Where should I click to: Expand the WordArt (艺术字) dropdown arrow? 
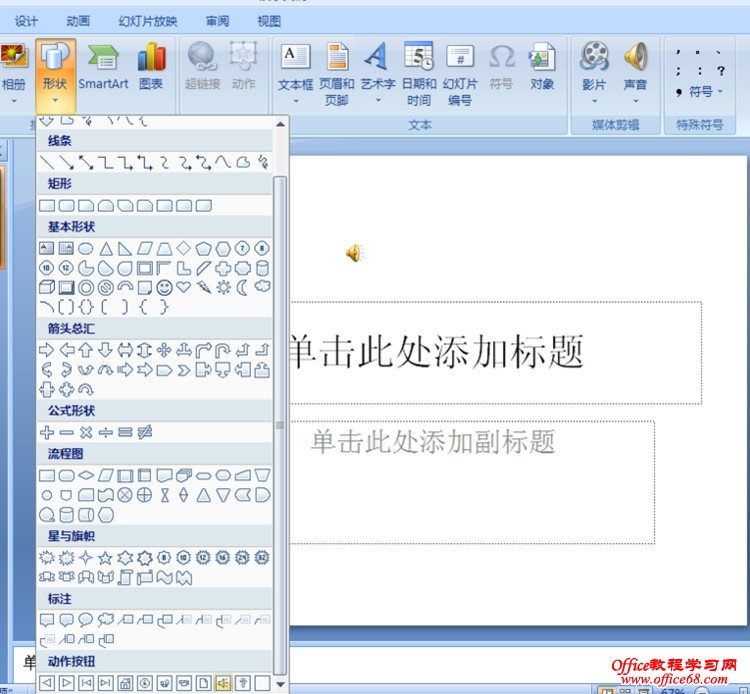pos(378,100)
